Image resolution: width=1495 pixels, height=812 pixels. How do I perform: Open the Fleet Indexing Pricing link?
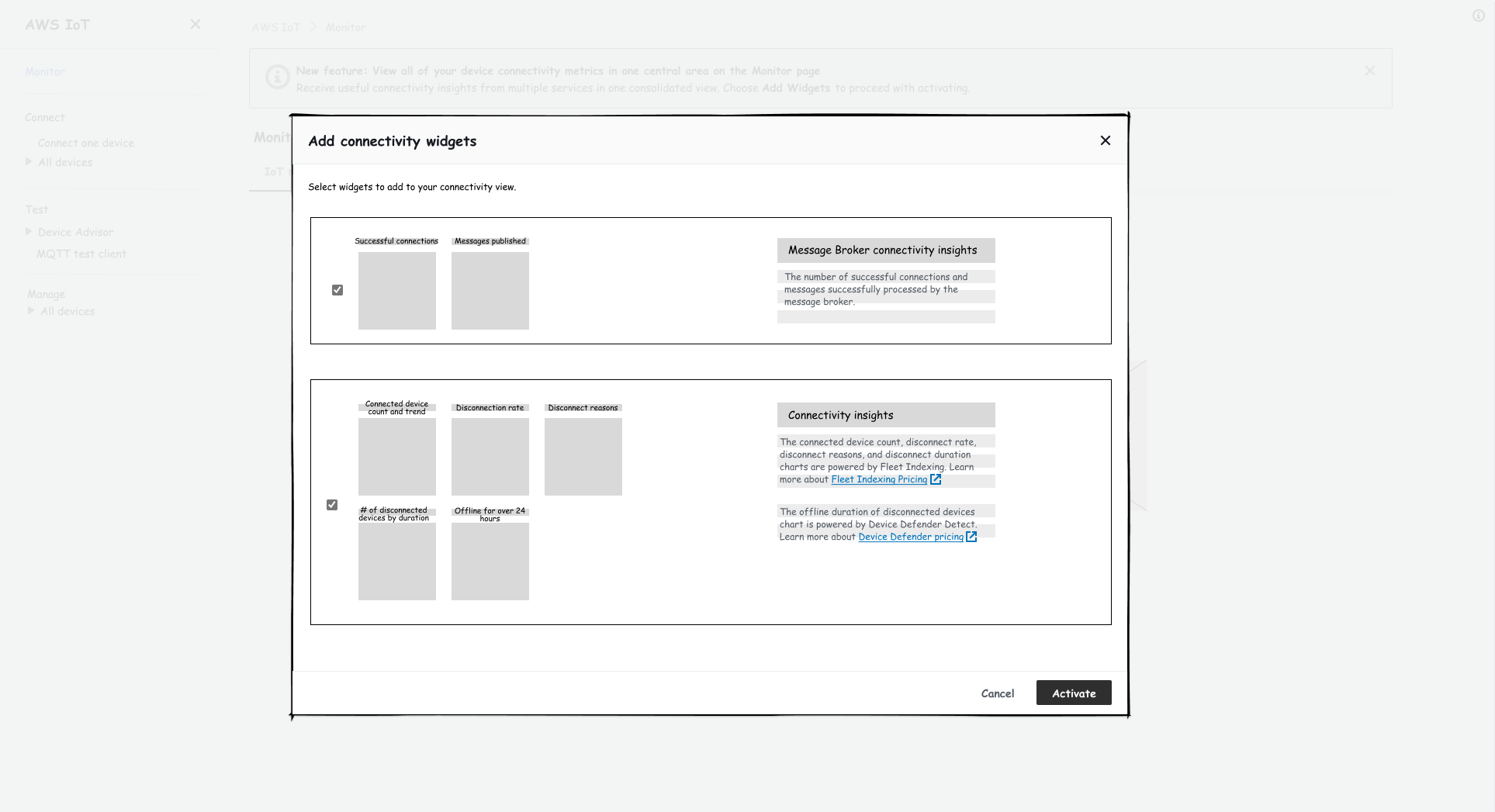point(878,479)
